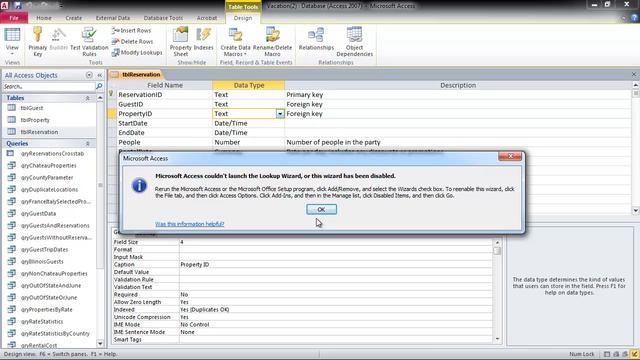This screenshot has width=640, height=360.
Task: Open Create Data Macros menu
Action: 235,42
